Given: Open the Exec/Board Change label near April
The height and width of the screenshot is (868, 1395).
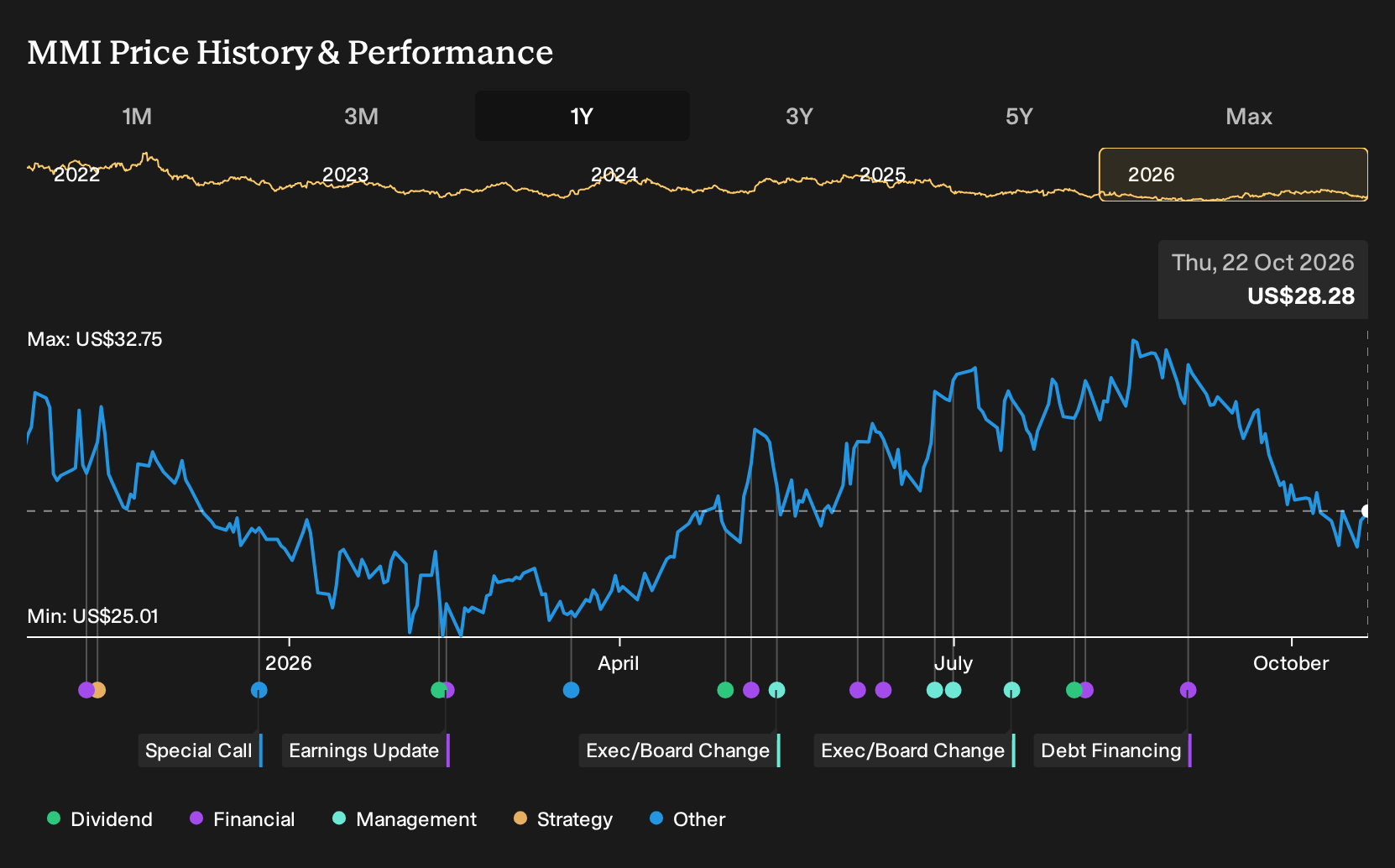Looking at the screenshot, I should (680, 750).
